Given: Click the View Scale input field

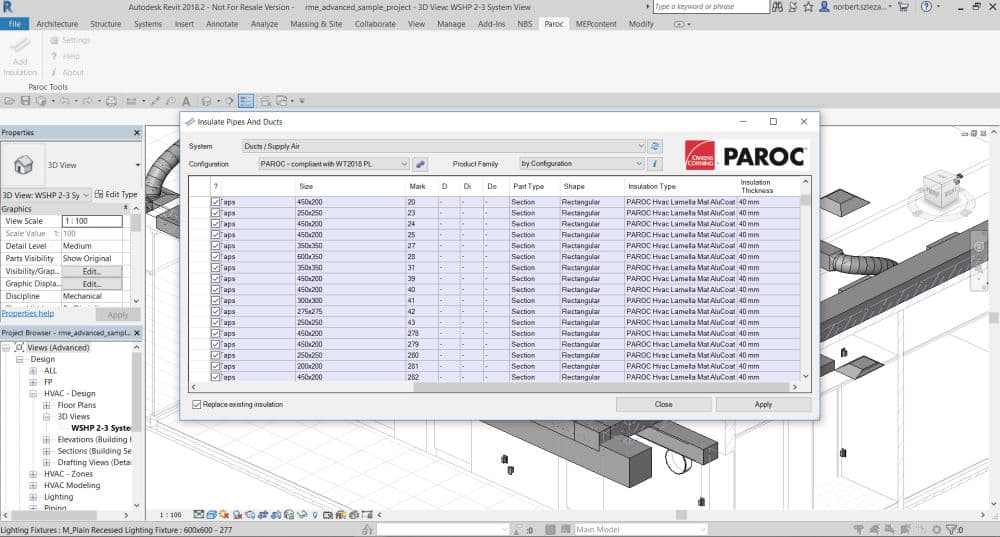Looking at the screenshot, I should [x=91, y=221].
